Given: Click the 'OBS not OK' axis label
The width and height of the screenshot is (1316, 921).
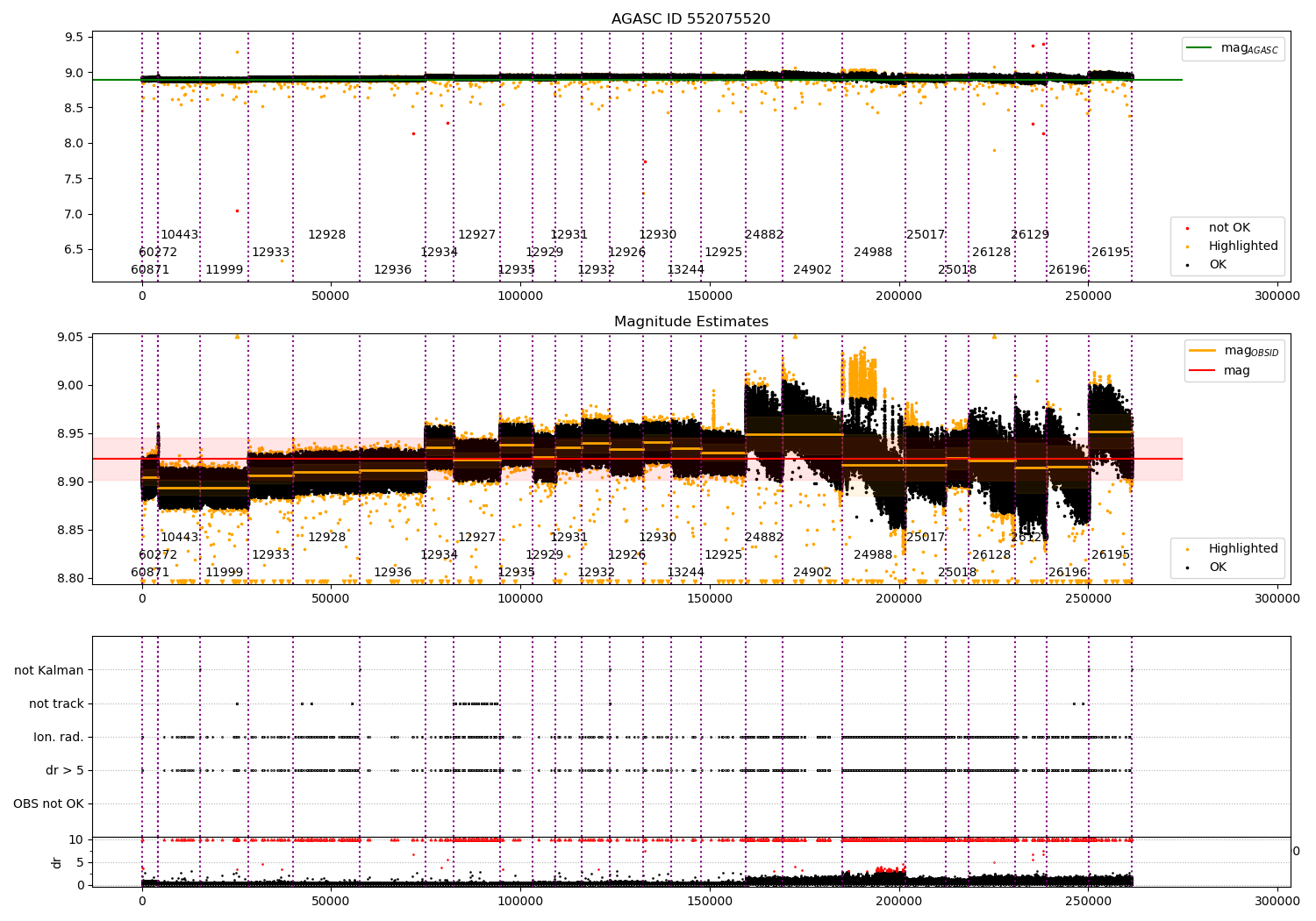Looking at the screenshot, I should click(48, 803).
